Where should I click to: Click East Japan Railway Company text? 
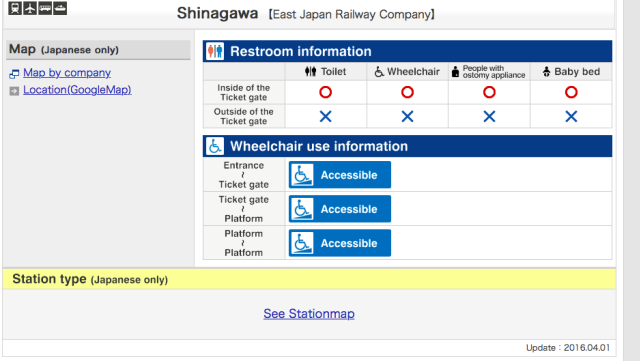(x=351, y=14)
